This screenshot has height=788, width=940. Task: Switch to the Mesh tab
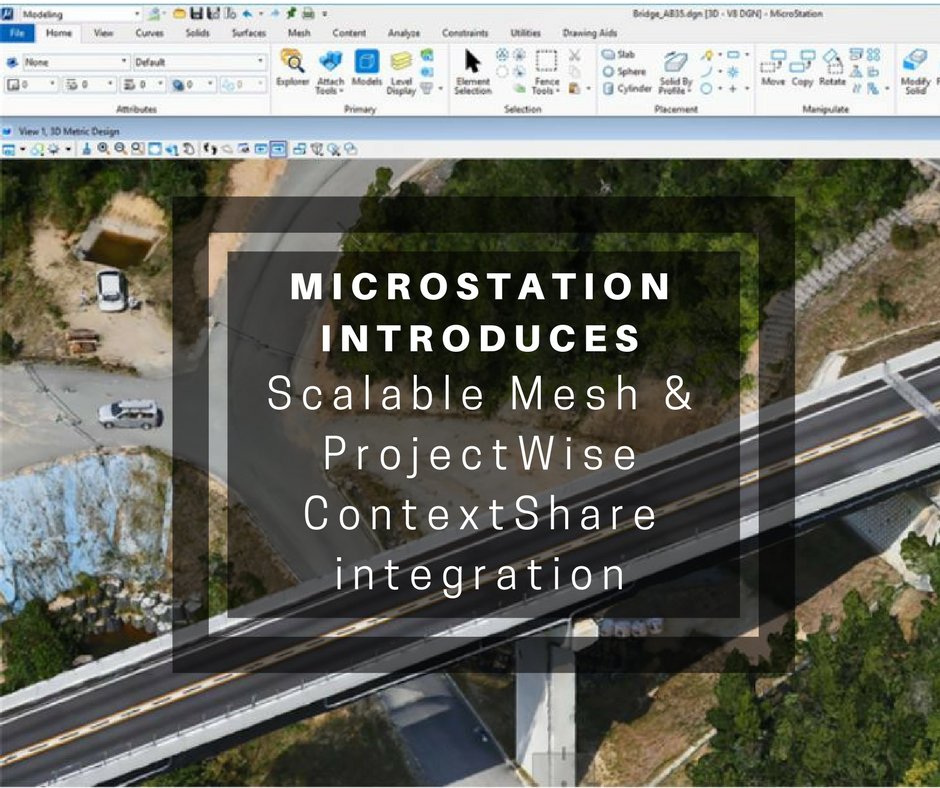click(299, 33)
